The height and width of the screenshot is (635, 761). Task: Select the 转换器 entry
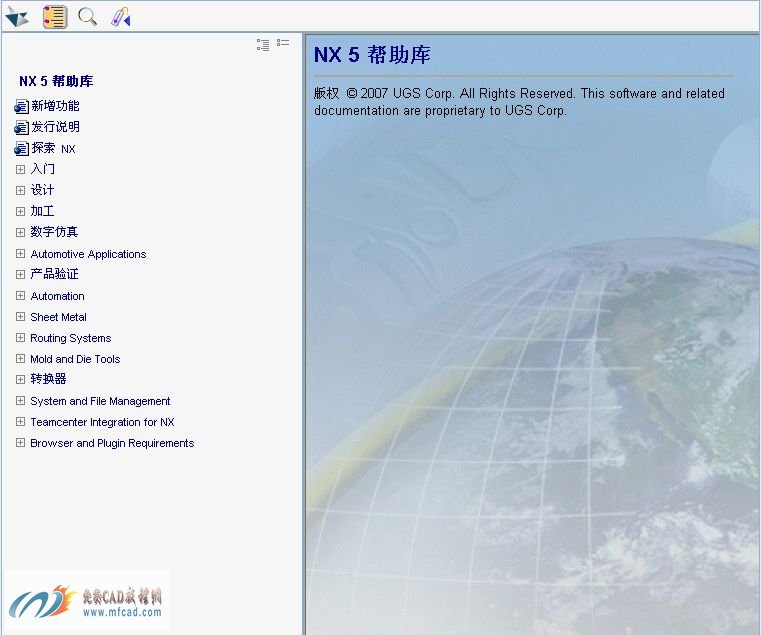coord(48,379)
